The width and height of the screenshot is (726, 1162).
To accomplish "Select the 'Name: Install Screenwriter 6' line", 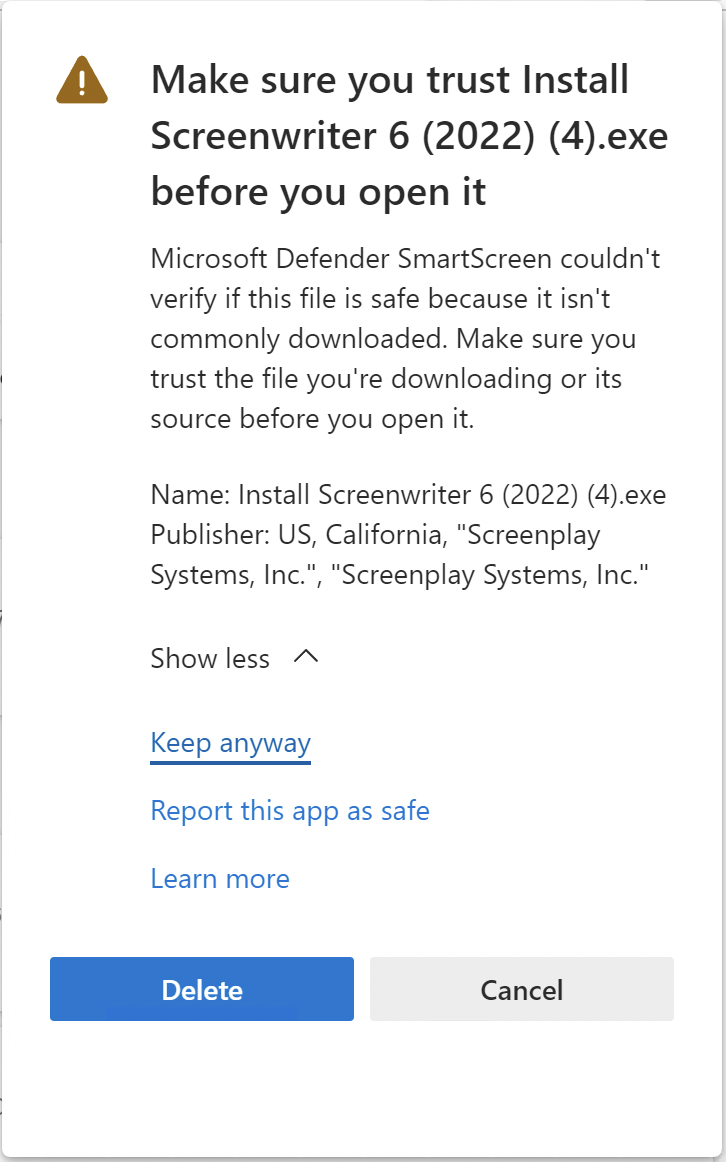I will [x=408, y=494].
